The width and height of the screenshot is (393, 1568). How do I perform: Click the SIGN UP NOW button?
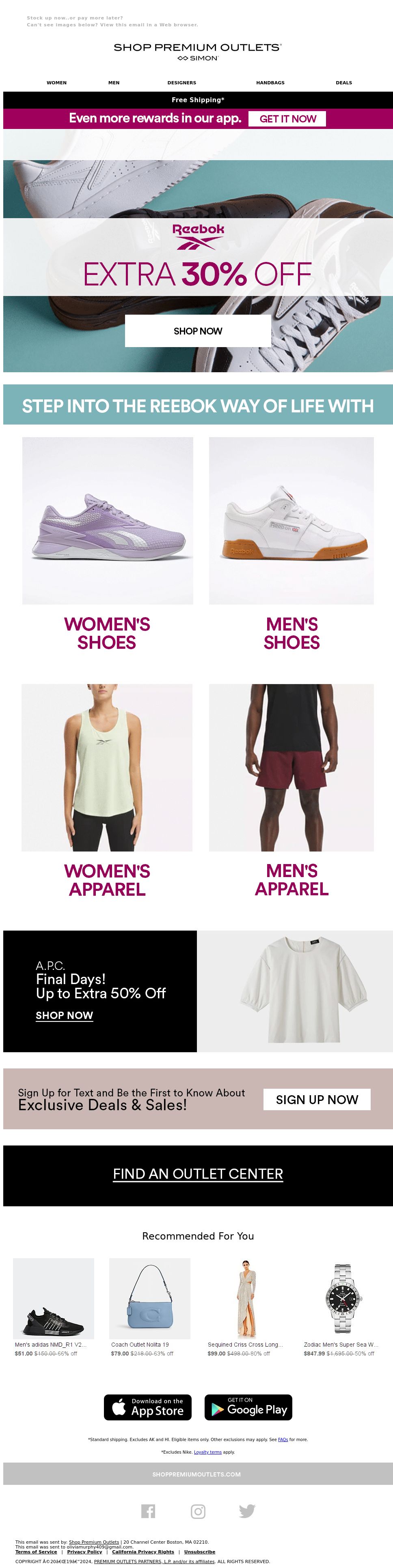click(x=317, y=1099)
